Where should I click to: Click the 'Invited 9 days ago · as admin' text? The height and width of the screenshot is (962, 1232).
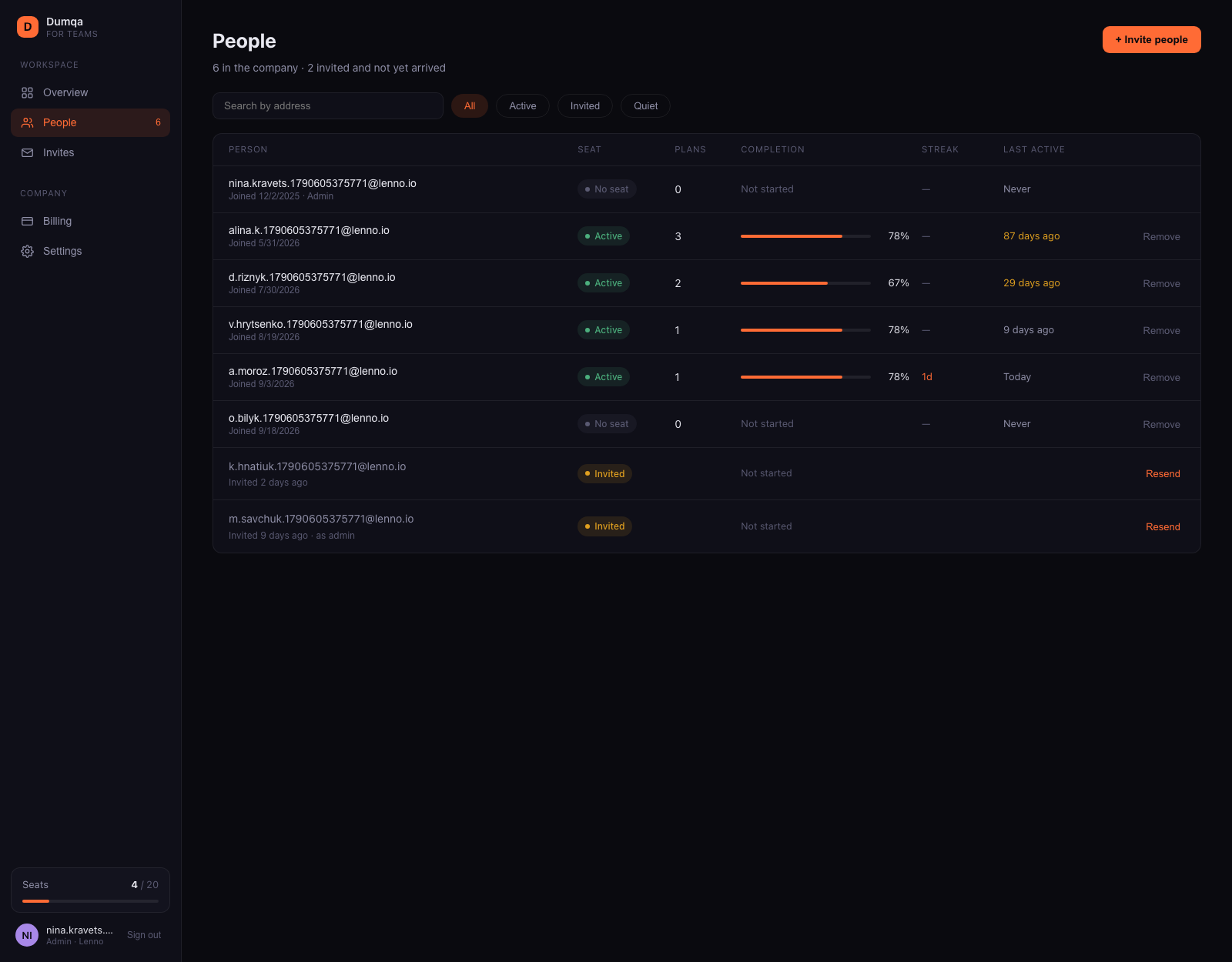[x=292, y=536]
